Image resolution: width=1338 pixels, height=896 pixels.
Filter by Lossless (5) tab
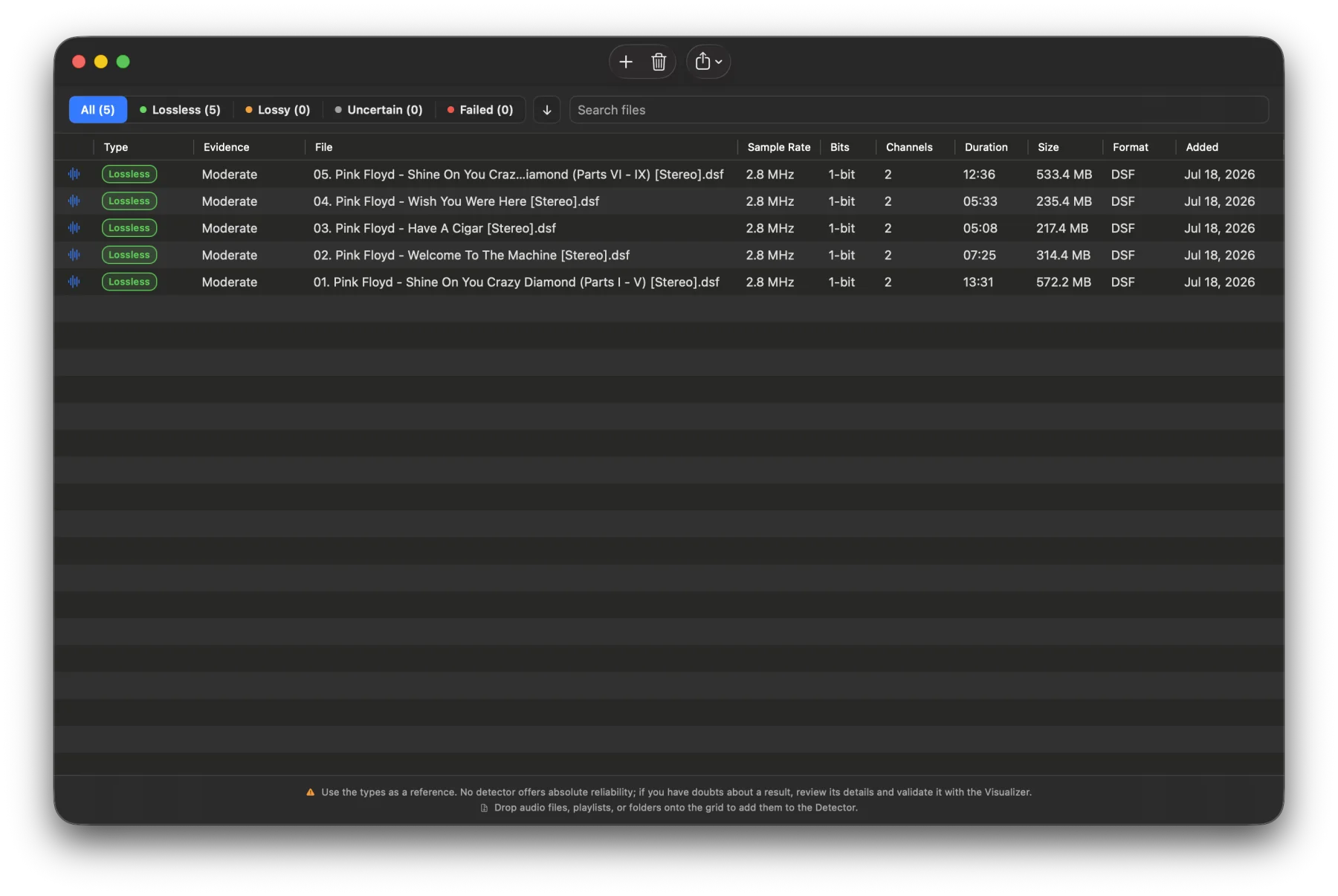tap(180, 110)
